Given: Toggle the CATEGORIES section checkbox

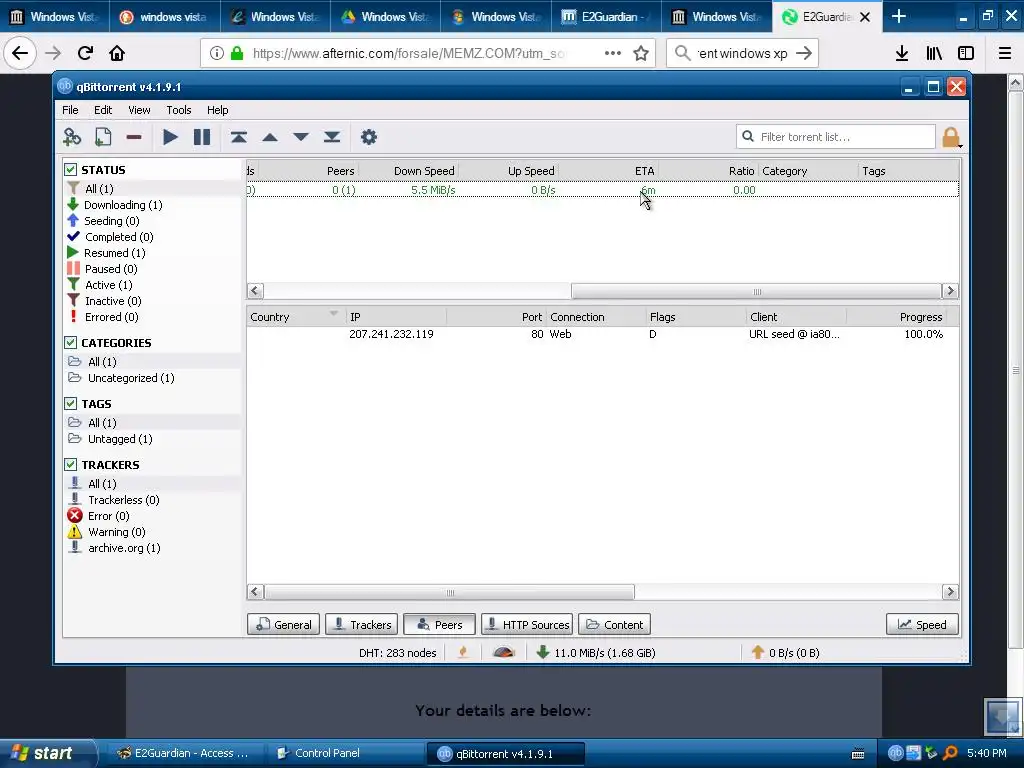Looking at the screenshot, I should (71, 343).
